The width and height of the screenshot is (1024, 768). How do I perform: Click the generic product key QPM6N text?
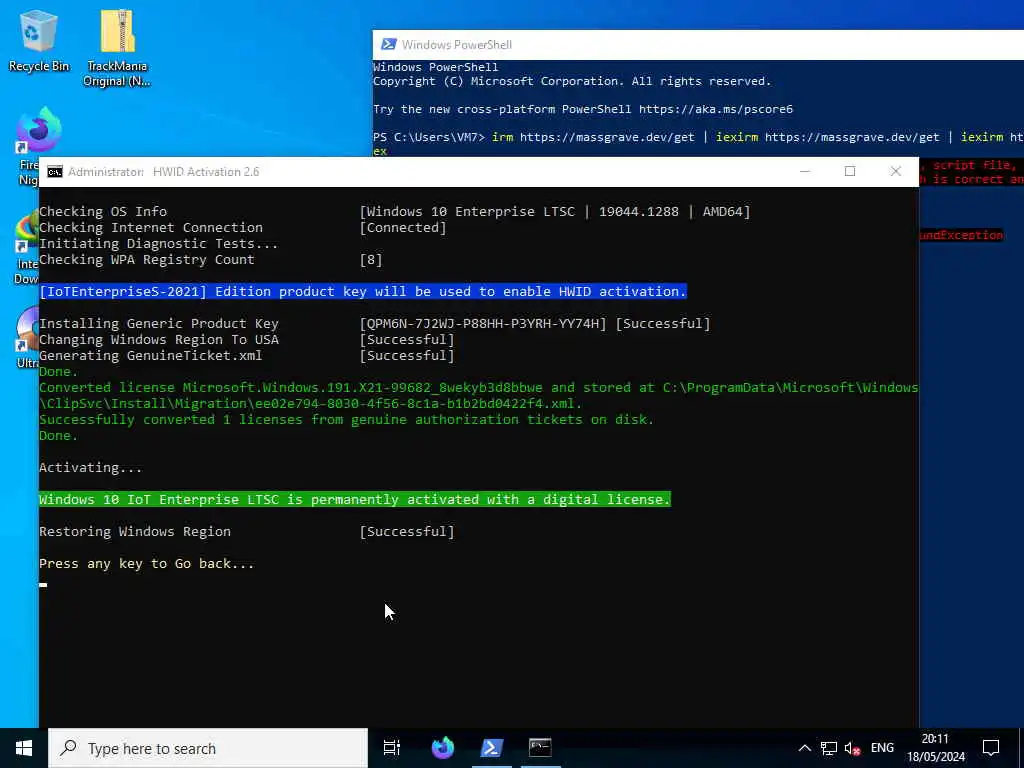point(483,323)
